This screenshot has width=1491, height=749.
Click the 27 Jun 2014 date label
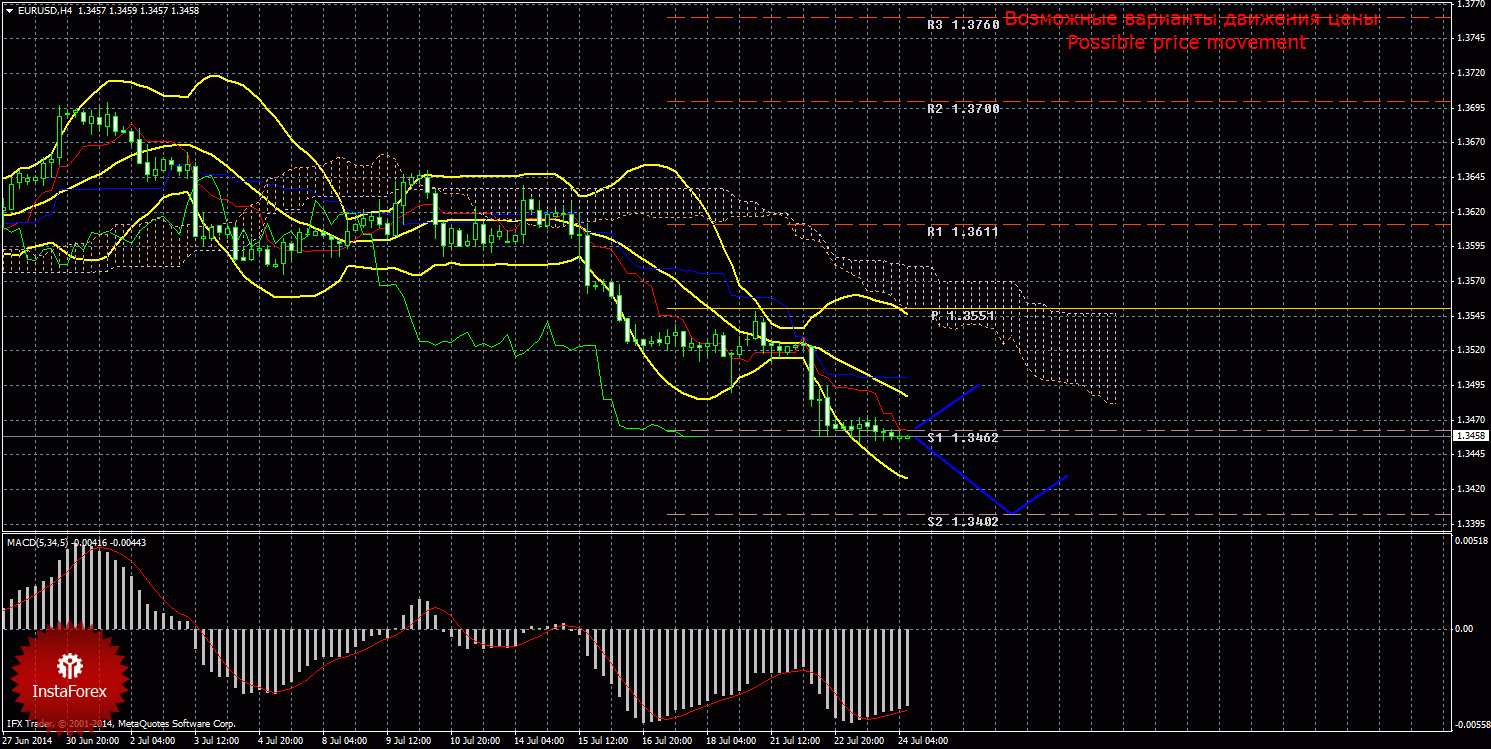[26, 742]
